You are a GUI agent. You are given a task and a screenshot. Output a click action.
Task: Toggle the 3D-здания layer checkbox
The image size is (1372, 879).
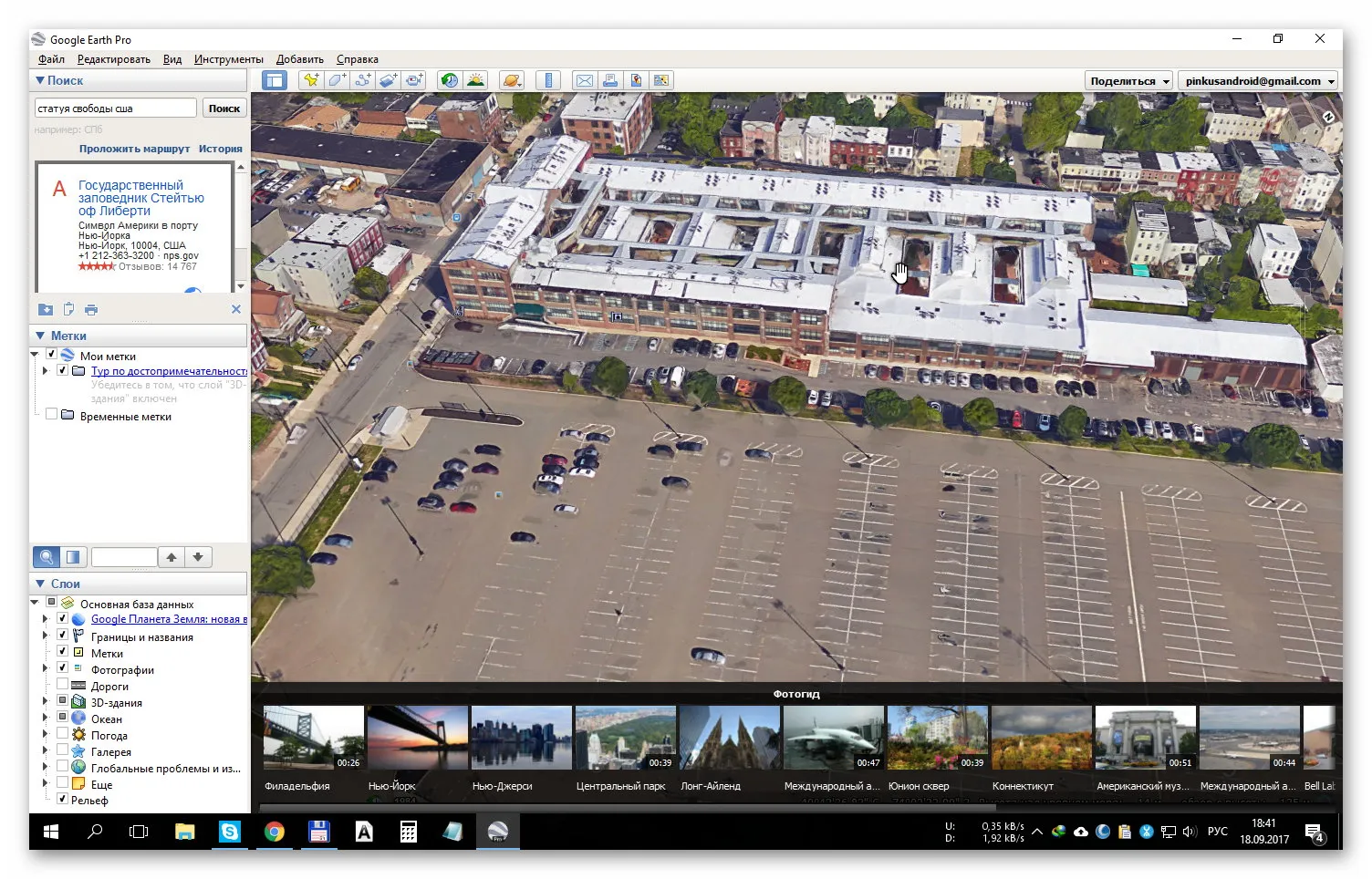63,702
